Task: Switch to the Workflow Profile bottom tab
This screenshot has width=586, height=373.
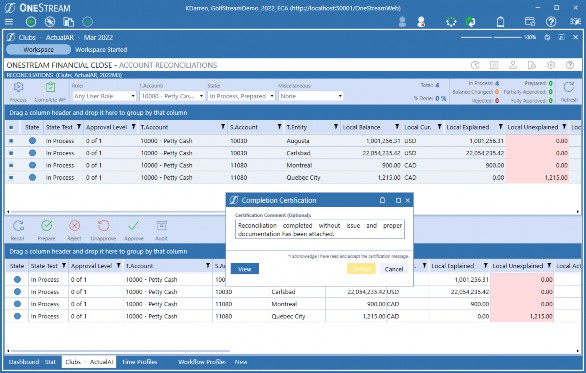Action: pos(202,362)
